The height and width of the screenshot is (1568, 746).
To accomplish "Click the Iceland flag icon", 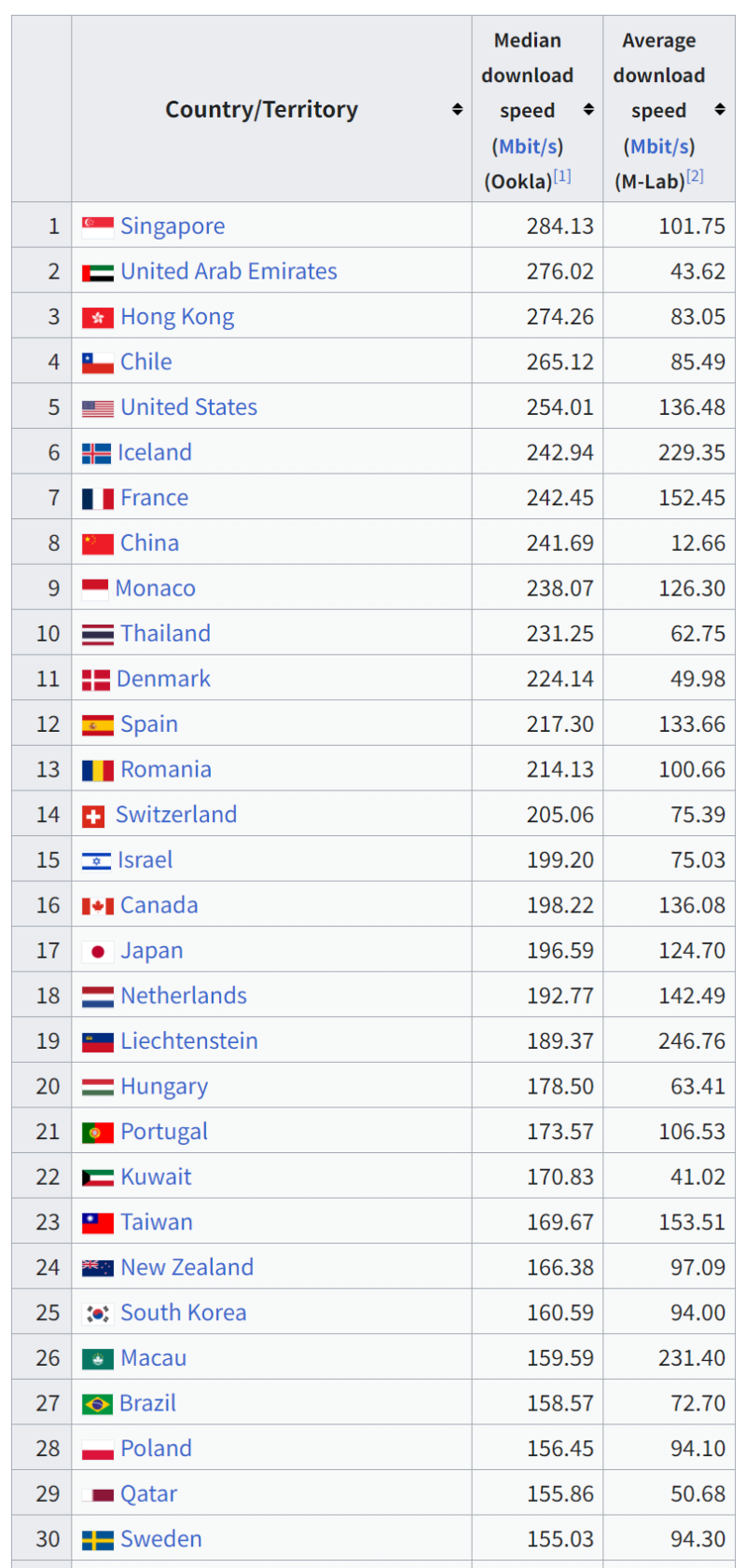I will click(x=96, y=453).
